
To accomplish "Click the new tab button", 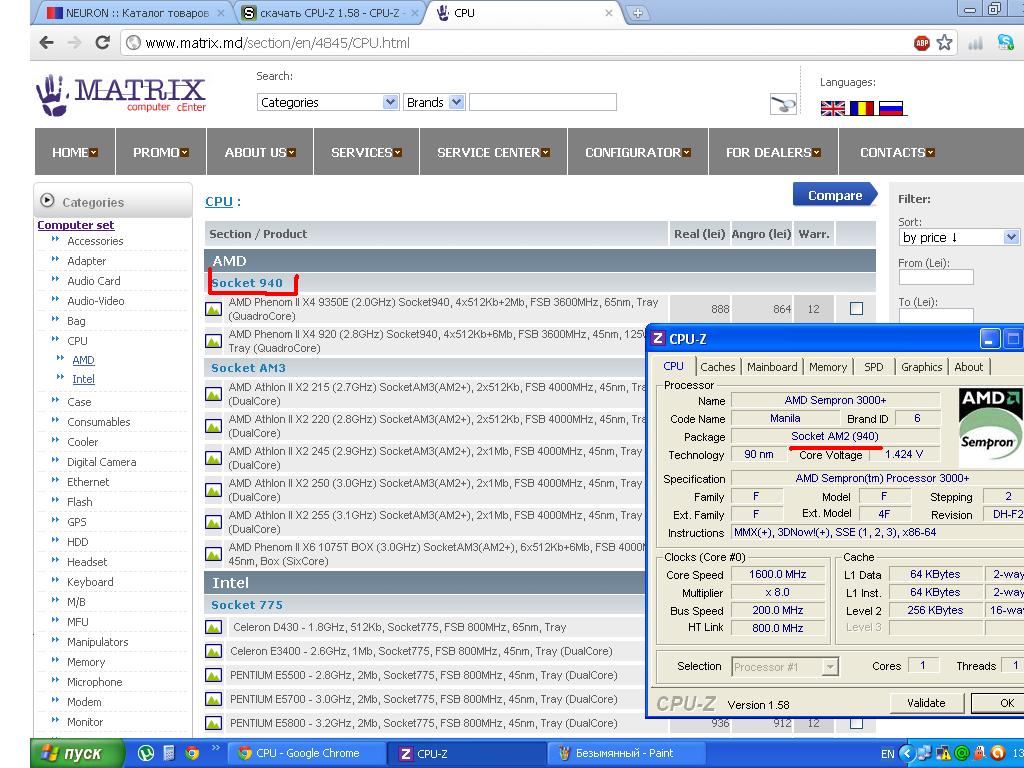I will [637, 13].
